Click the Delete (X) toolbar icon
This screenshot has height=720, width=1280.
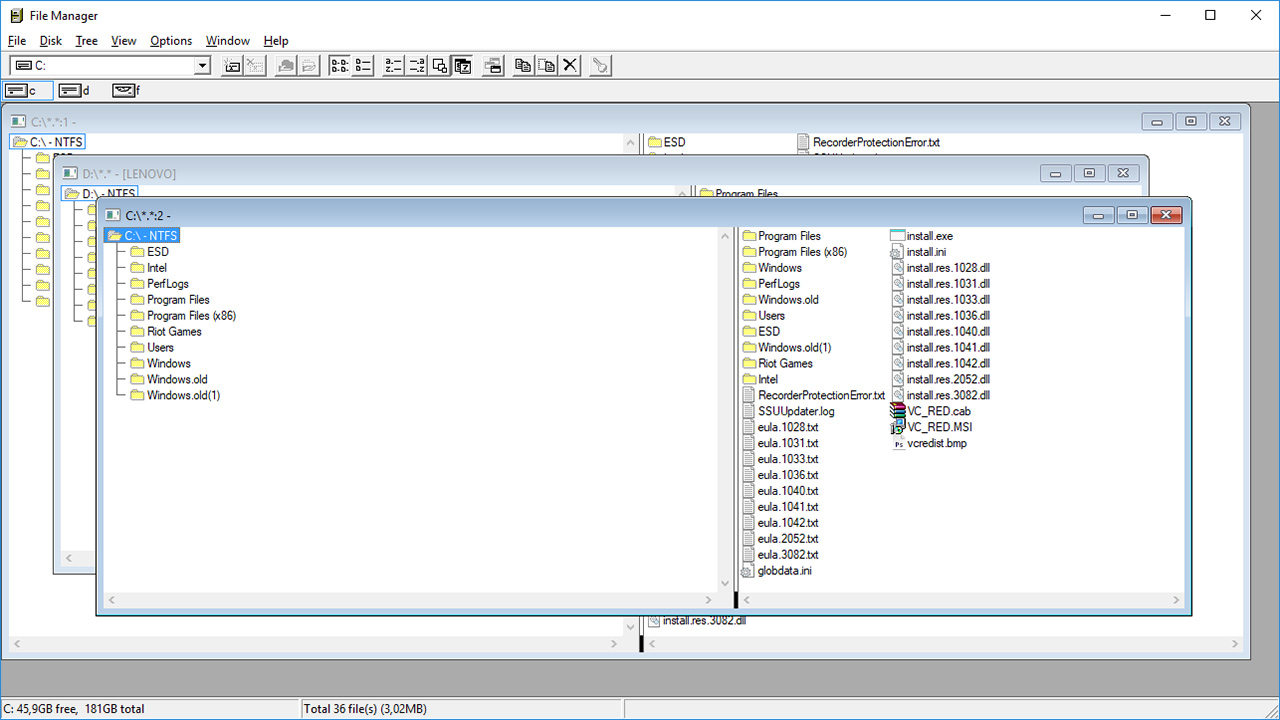pyautogui.click(x=570, y=65)
